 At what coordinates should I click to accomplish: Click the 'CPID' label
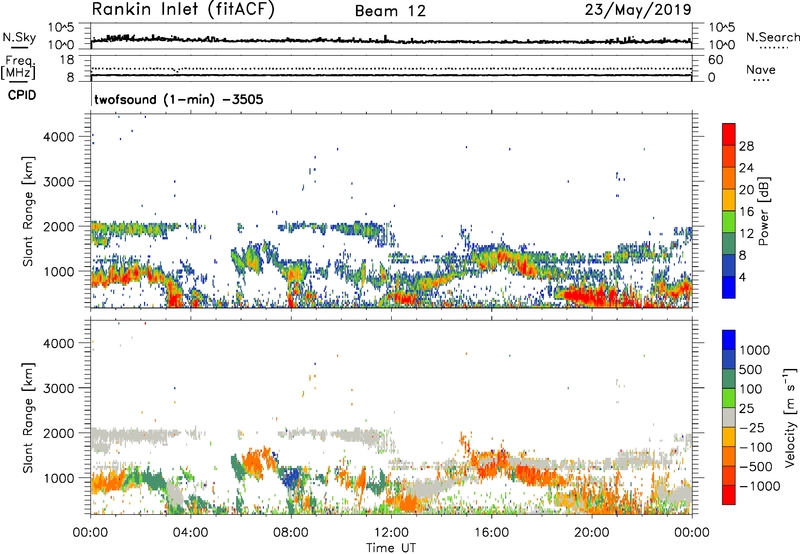(22, 95)
